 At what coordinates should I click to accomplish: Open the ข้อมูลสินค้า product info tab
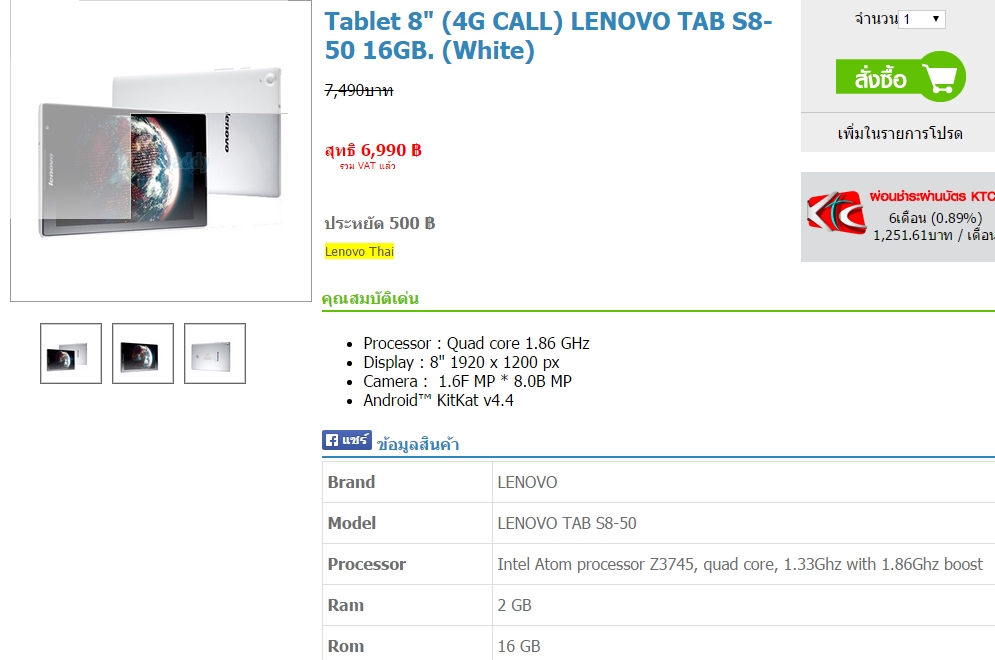click(x=418, y=445)
